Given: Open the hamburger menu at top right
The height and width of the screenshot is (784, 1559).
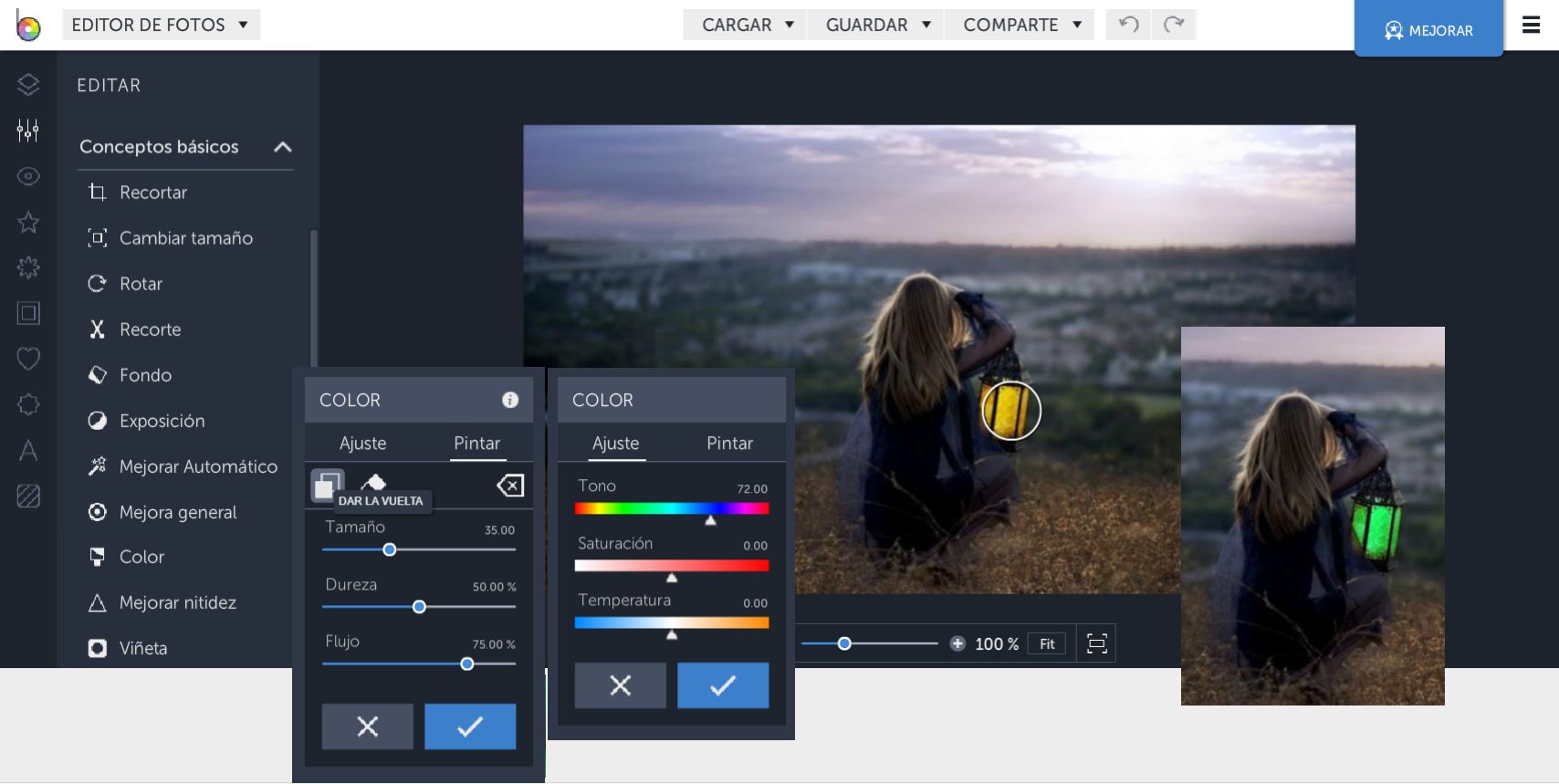Looking at the screenshot, I should (x=1531, y=26).
